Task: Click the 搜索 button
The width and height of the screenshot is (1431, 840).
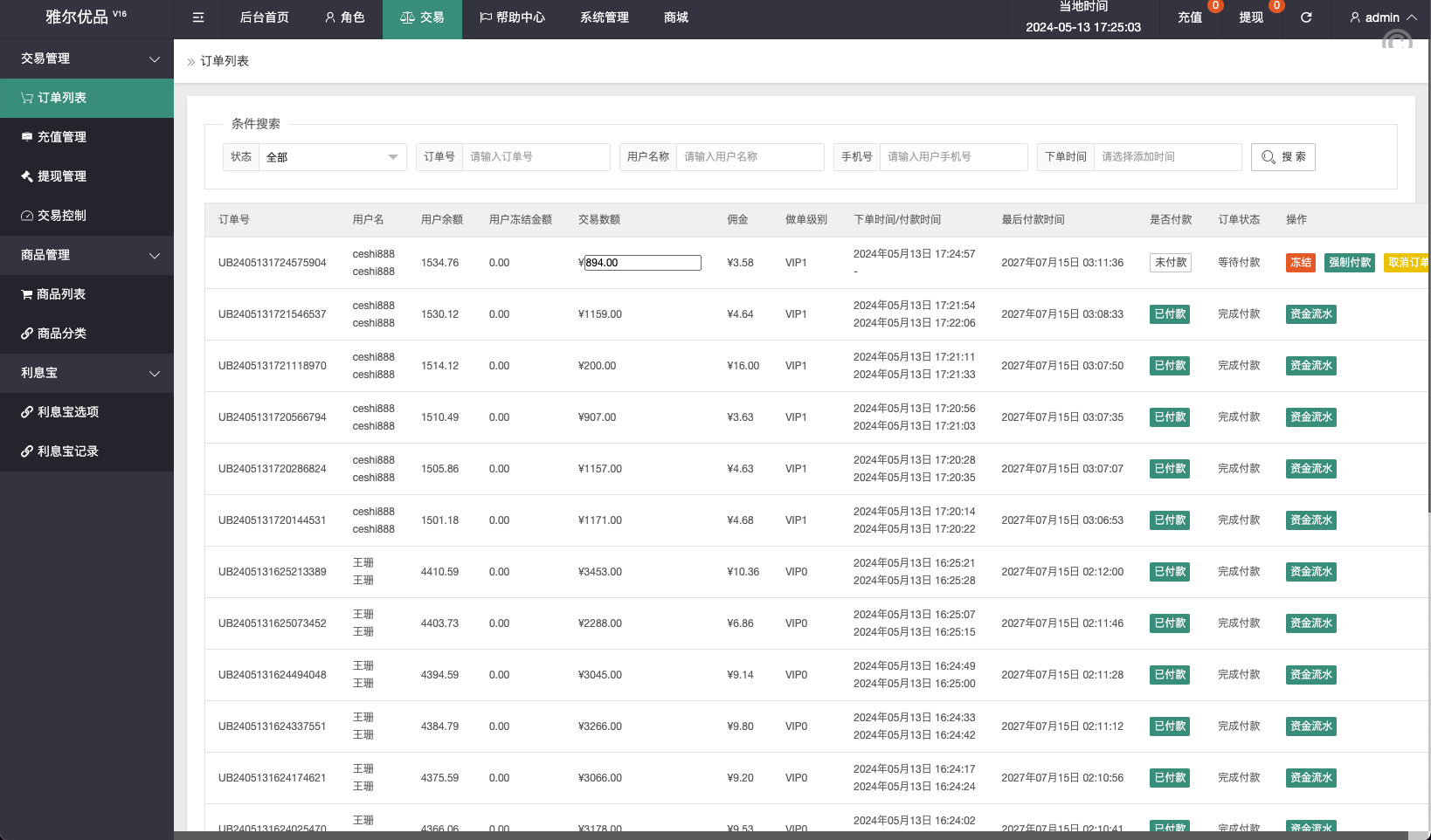Action: tap(1282, 157)
